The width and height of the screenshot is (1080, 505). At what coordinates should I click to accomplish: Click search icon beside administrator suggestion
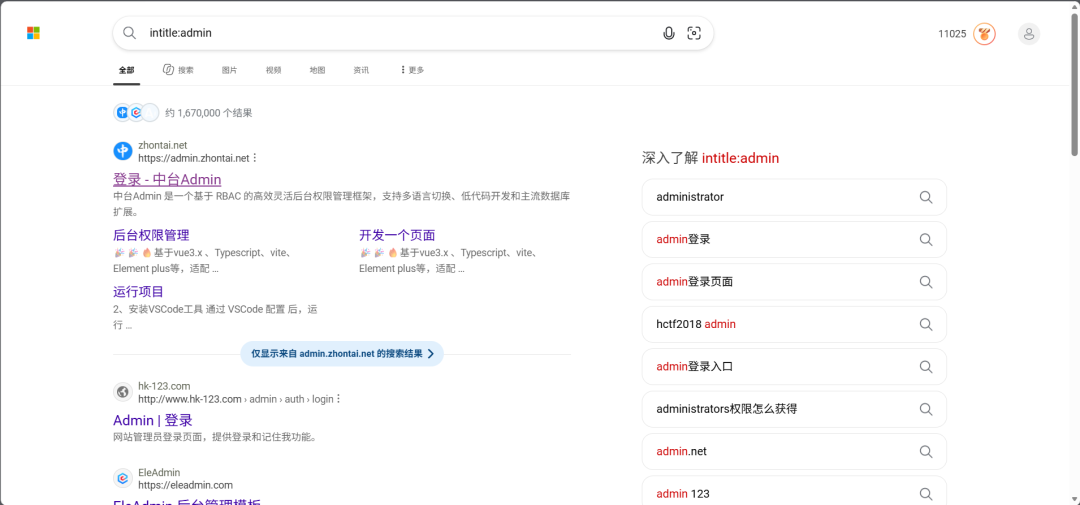926,197
